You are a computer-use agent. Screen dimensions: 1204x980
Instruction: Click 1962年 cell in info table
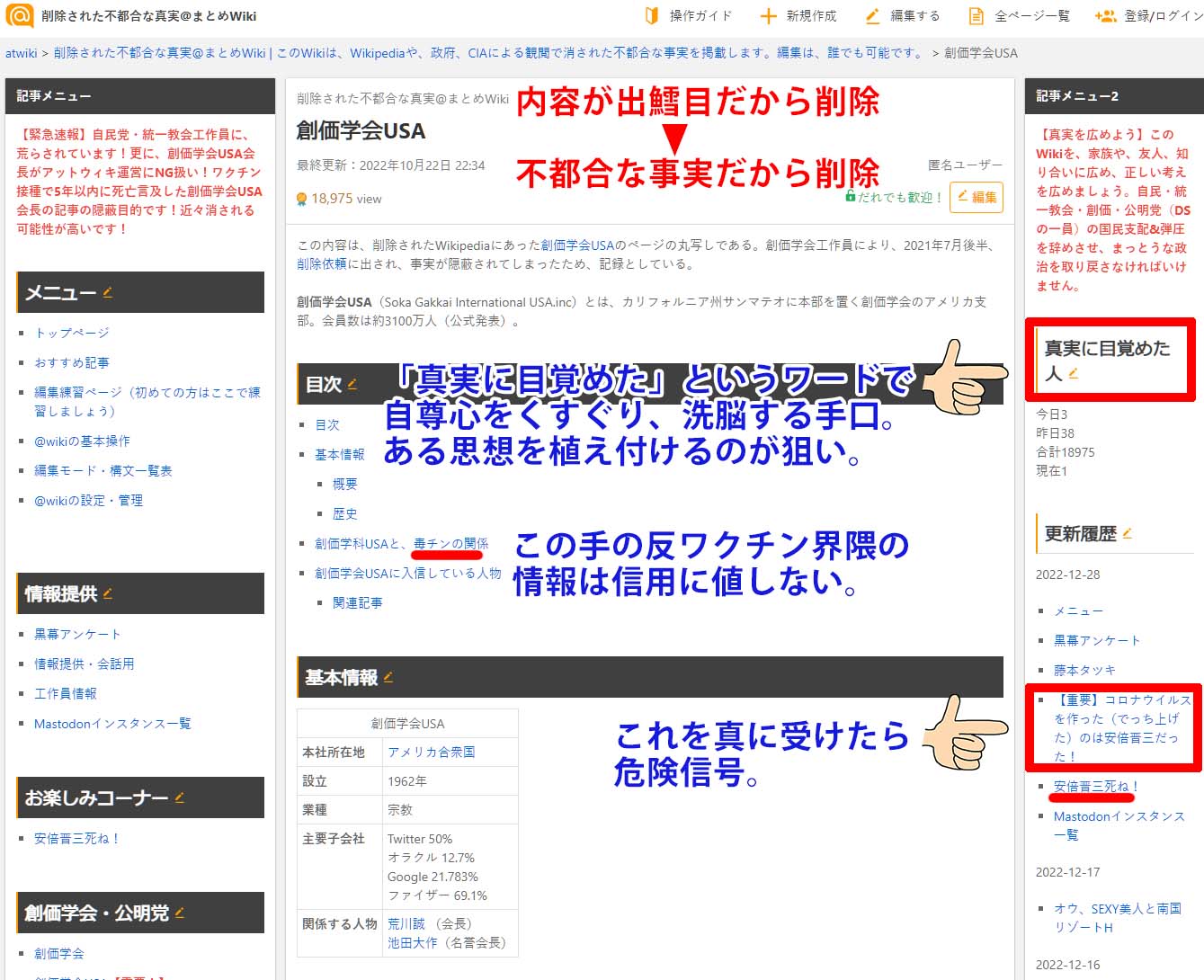[x=407, y=781]
